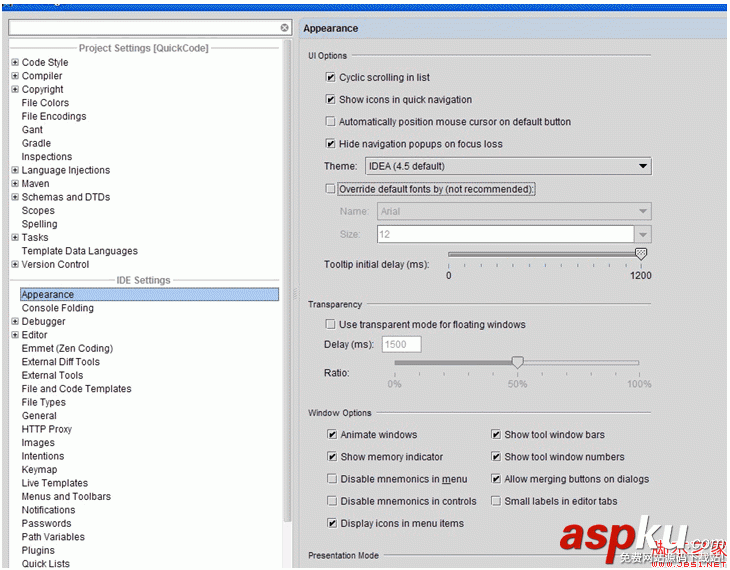This screenshot has height=570, width=730.
Task: Open External Diff Tools settings
Action: [61, 362]
